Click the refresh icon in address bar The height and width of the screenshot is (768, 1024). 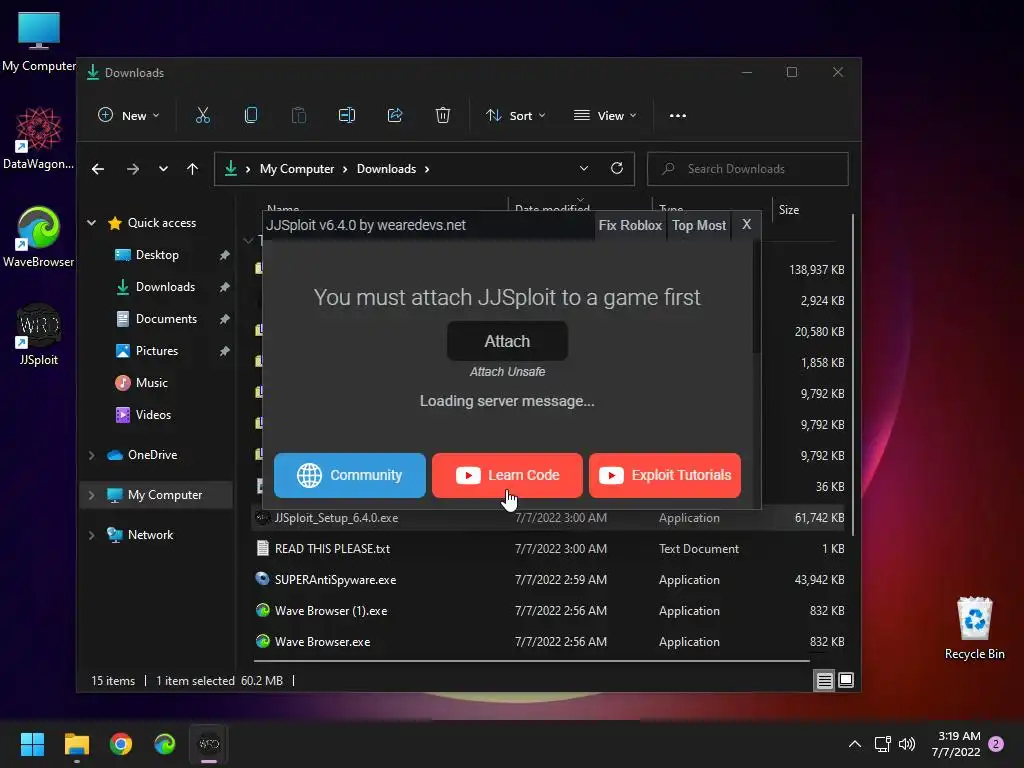(616, 168)
